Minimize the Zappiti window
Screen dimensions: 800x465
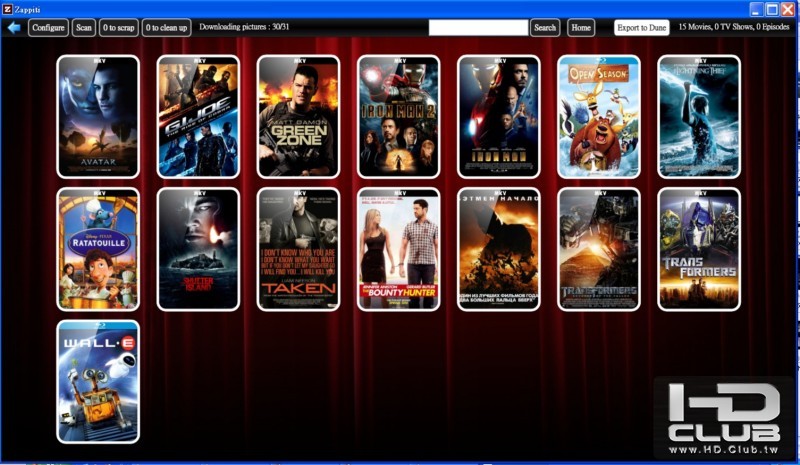click(x=756, y=9)
